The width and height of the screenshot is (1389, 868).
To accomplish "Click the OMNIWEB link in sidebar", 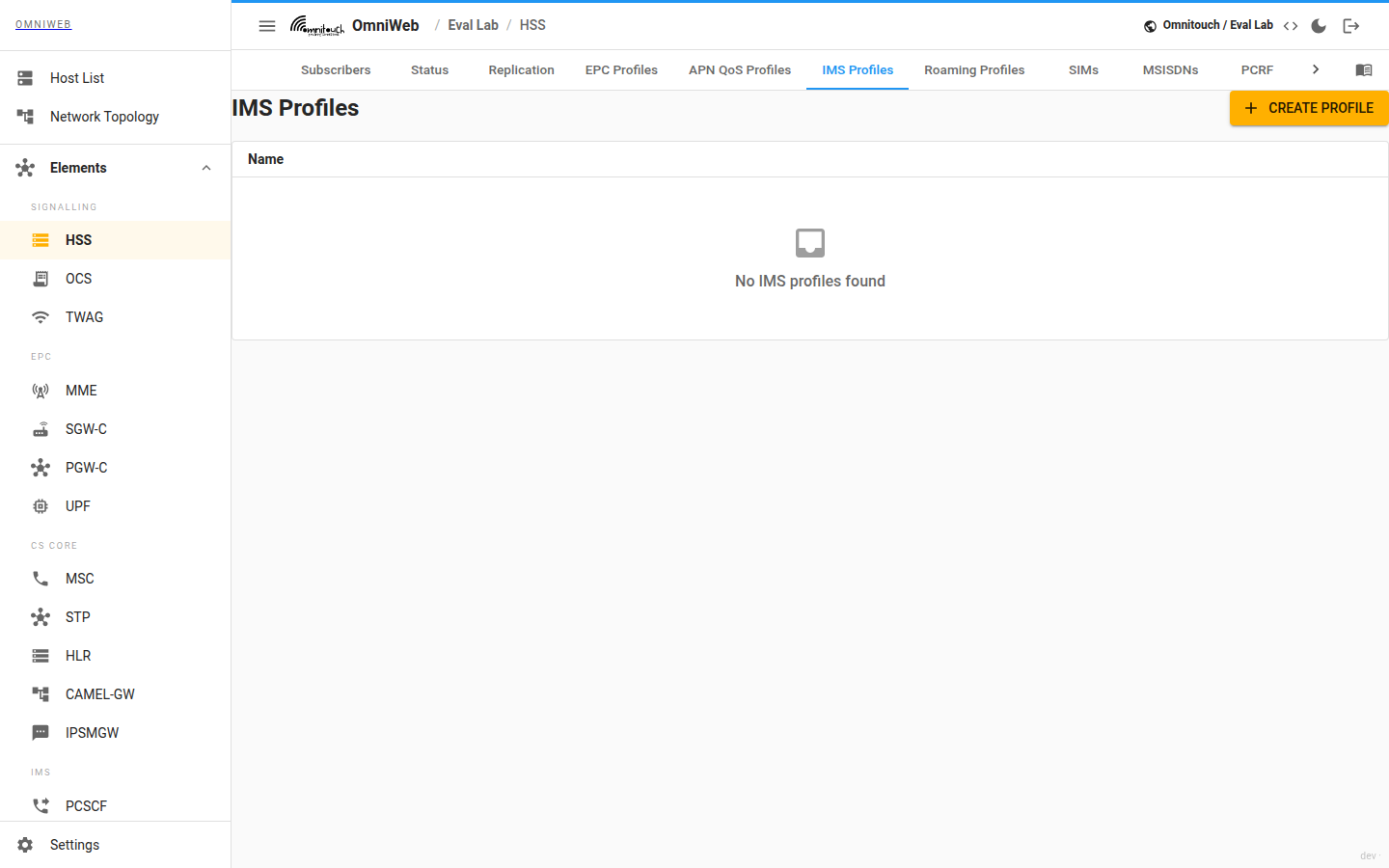I will point(43,25).
